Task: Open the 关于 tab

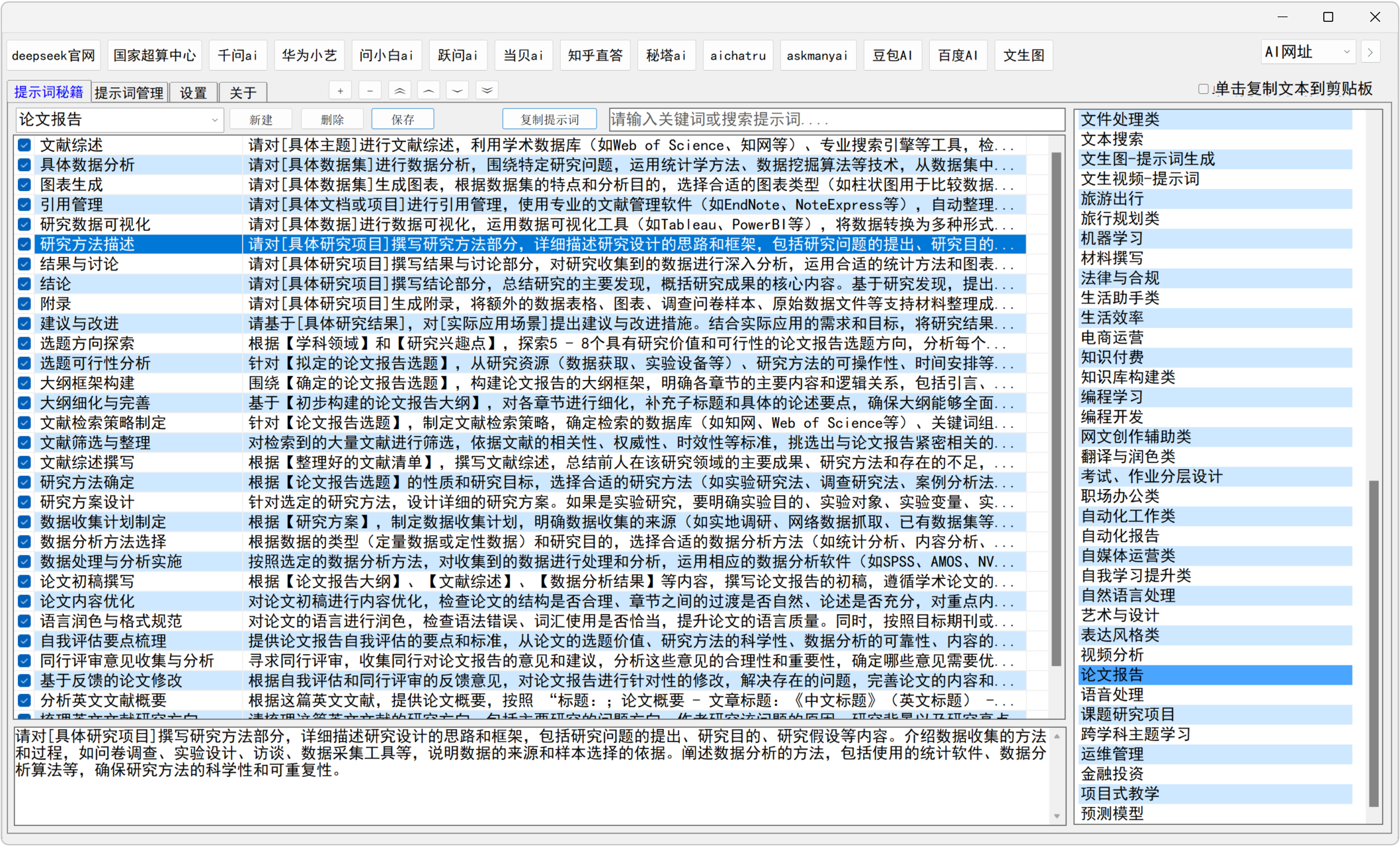Action: (x=243, y=93)
